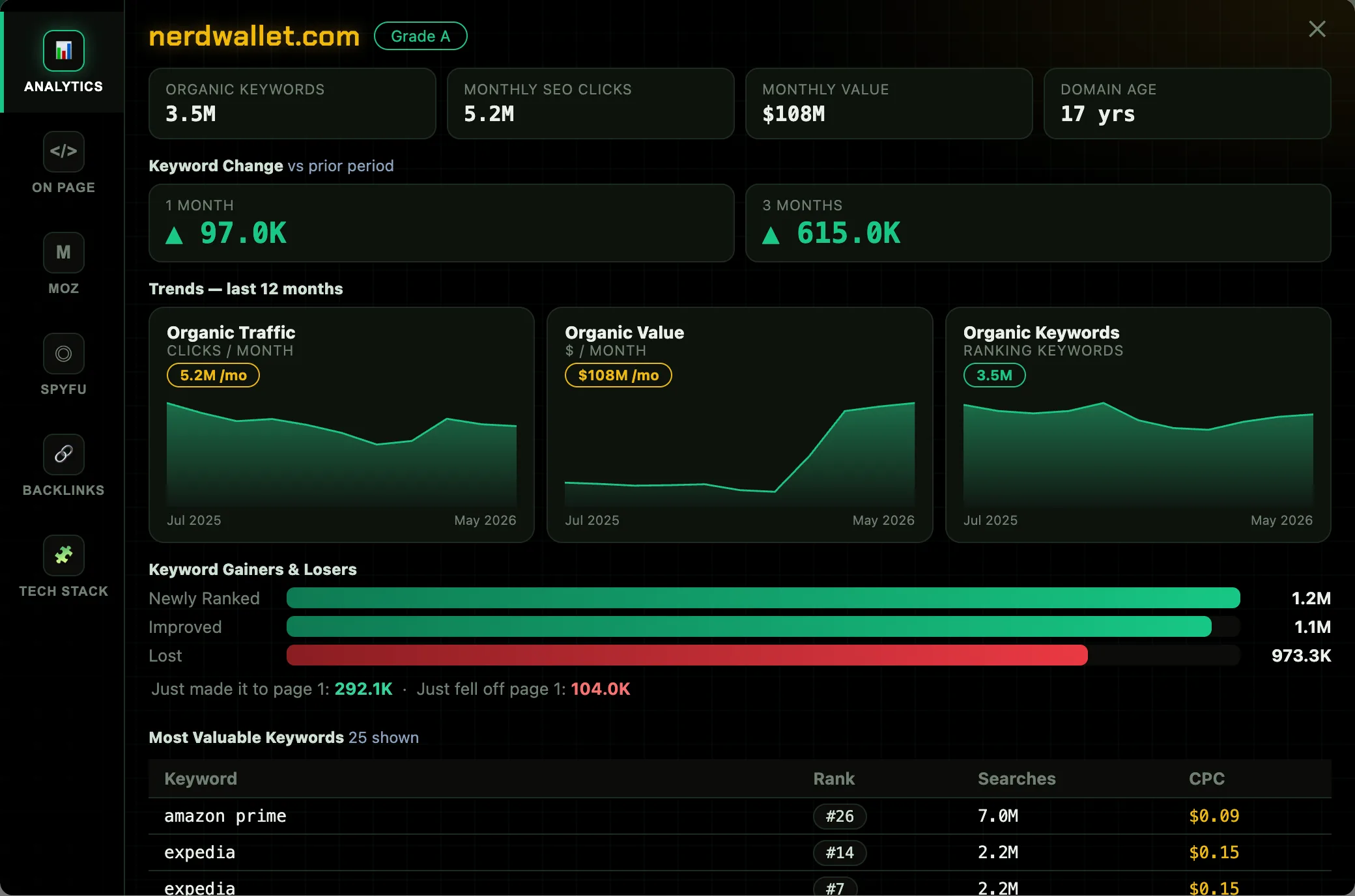Screen dimensions: 1355x896
Task: Open the Tech Stack puzzle piece icon
Action: 64,555
